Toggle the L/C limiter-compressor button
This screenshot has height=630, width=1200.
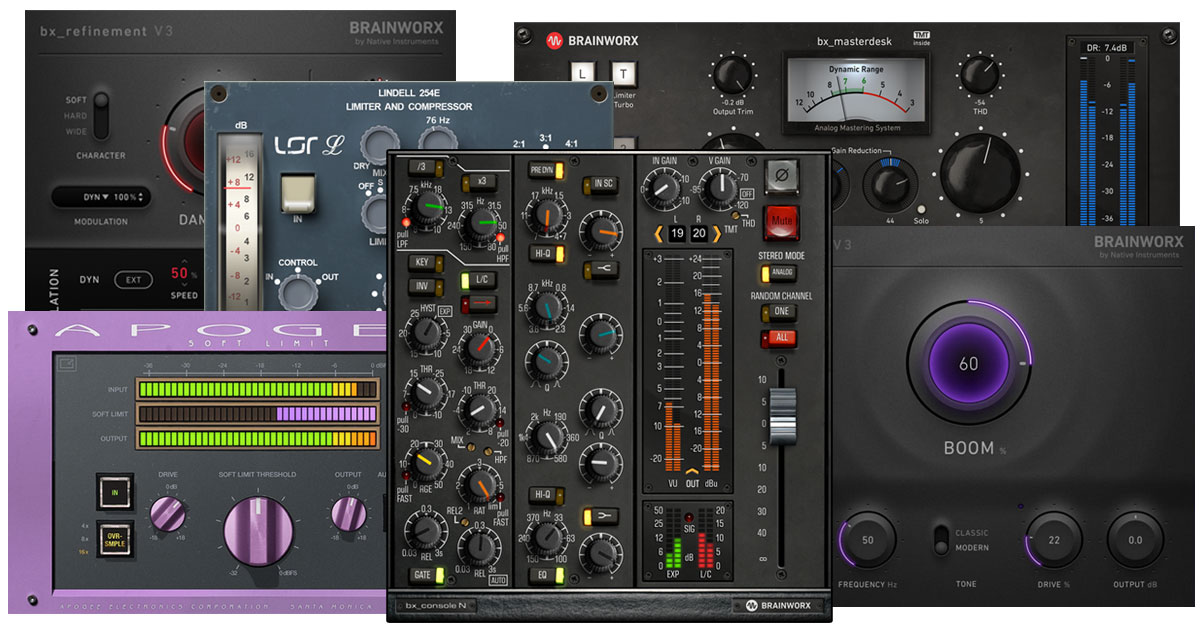[x=478, y=281]
